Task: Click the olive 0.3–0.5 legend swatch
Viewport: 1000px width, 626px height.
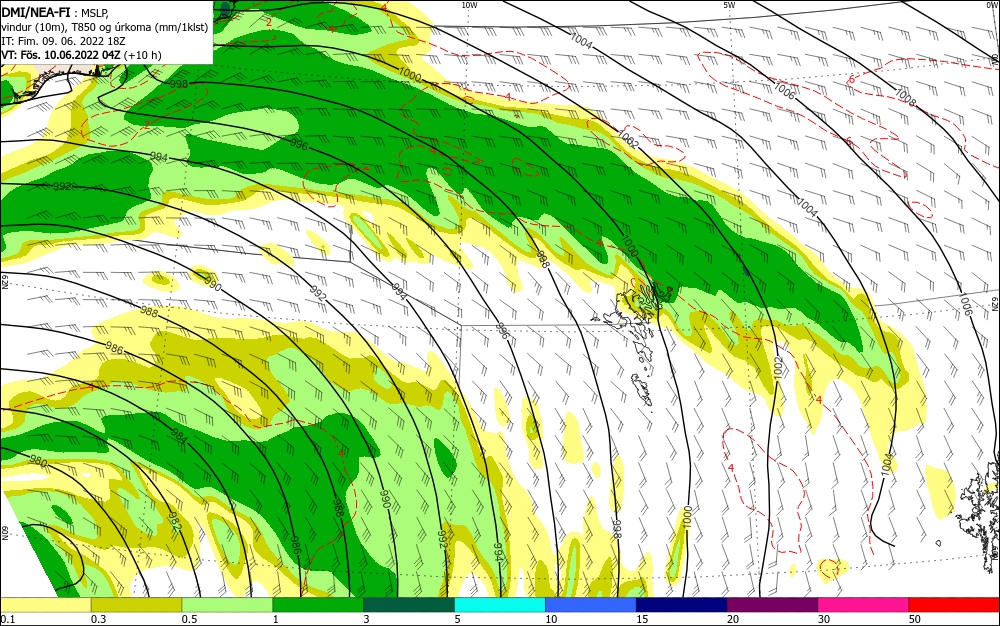Action: click(x=136, y=605)
